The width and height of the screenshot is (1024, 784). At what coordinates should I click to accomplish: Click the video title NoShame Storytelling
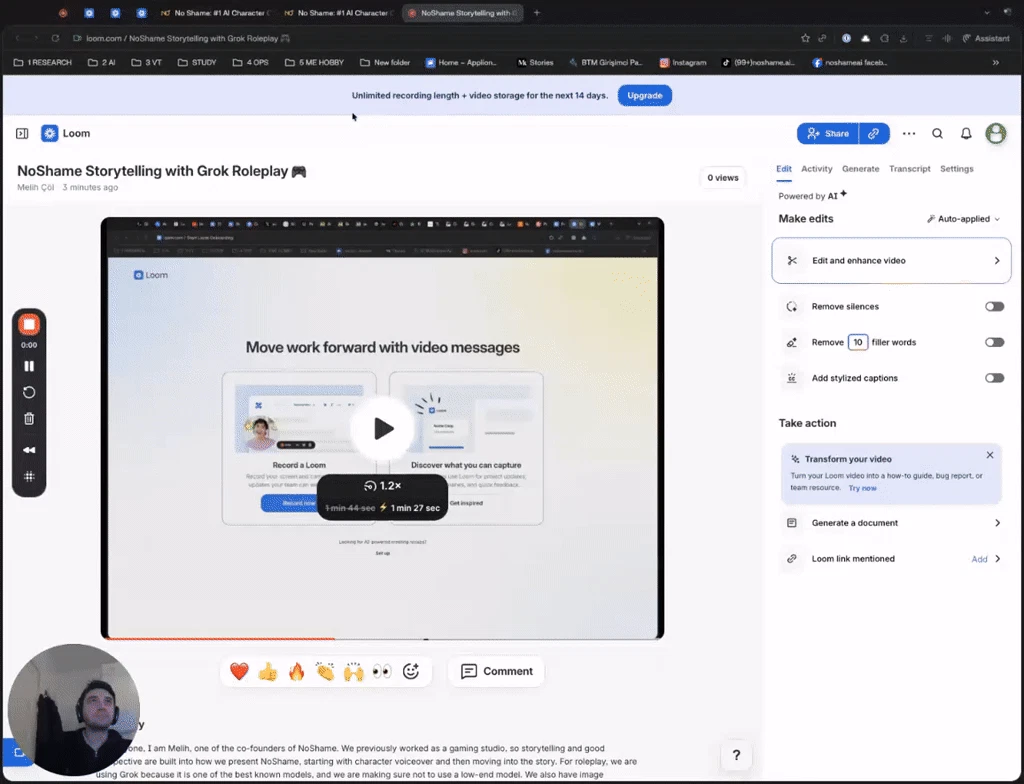pyautogui.click(x=161, y=171)
